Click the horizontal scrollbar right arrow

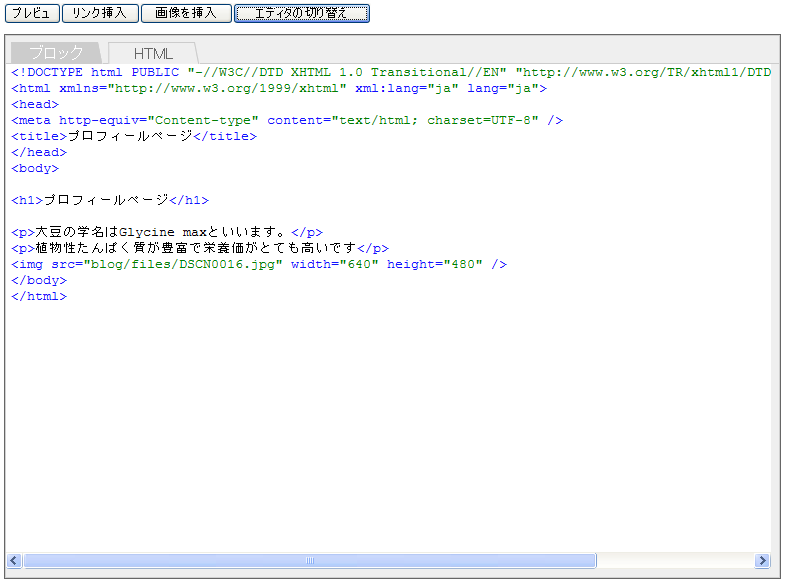pos(762,560)
